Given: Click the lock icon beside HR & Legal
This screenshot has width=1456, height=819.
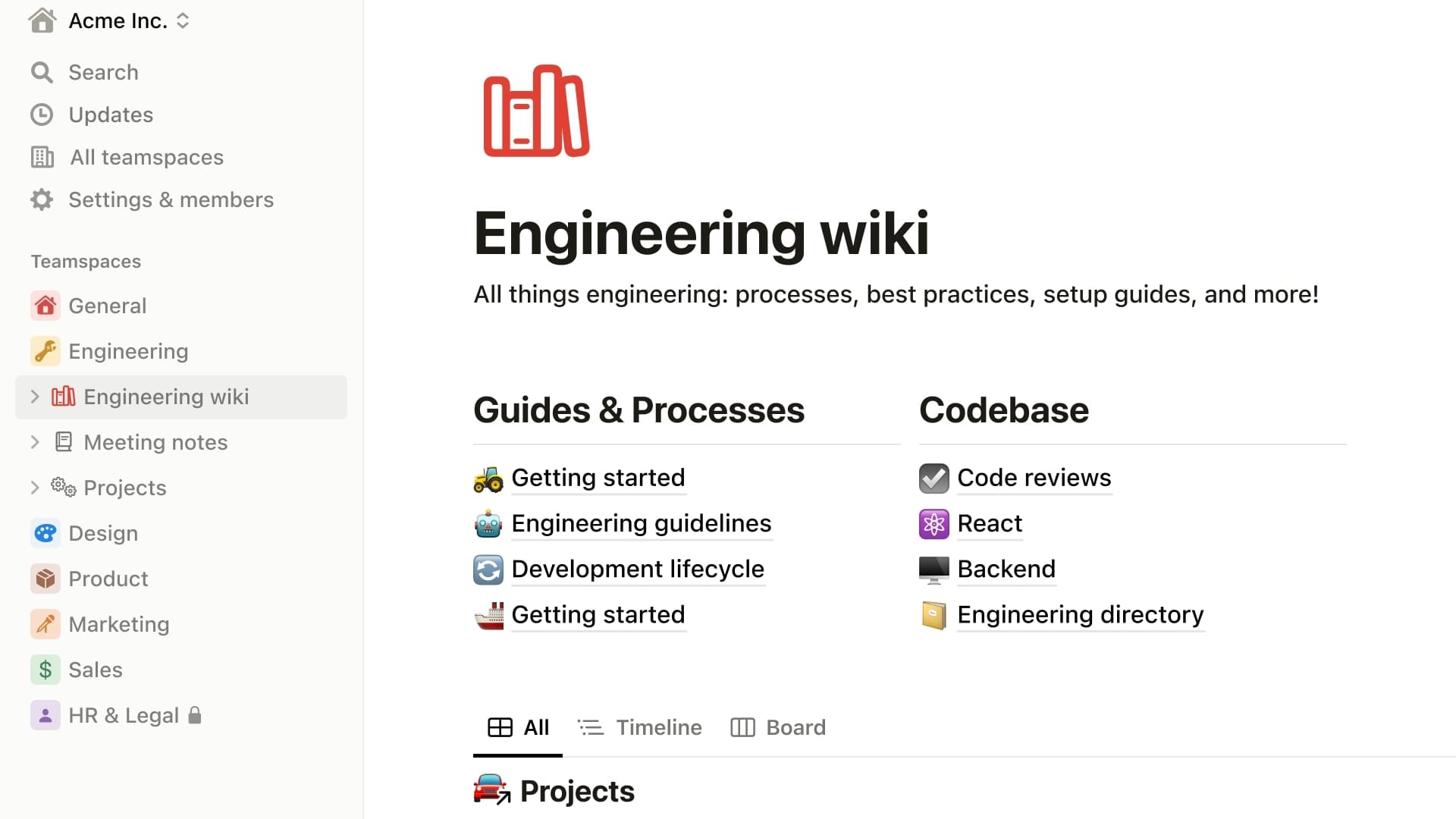Looking at the screenshot, I should [193, 715].
